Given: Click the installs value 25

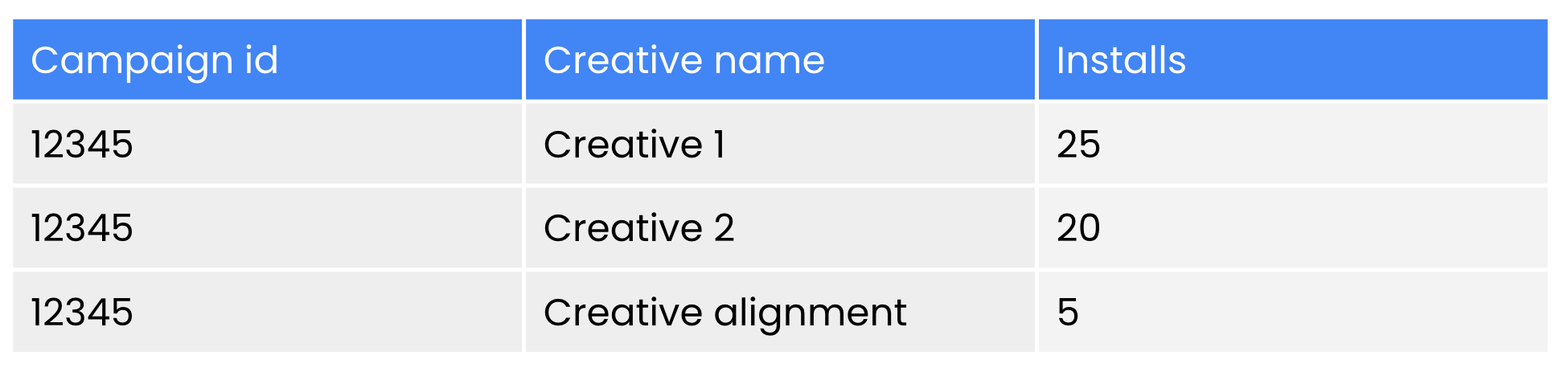Looking at the screenshot, I should coord(1078,145).
